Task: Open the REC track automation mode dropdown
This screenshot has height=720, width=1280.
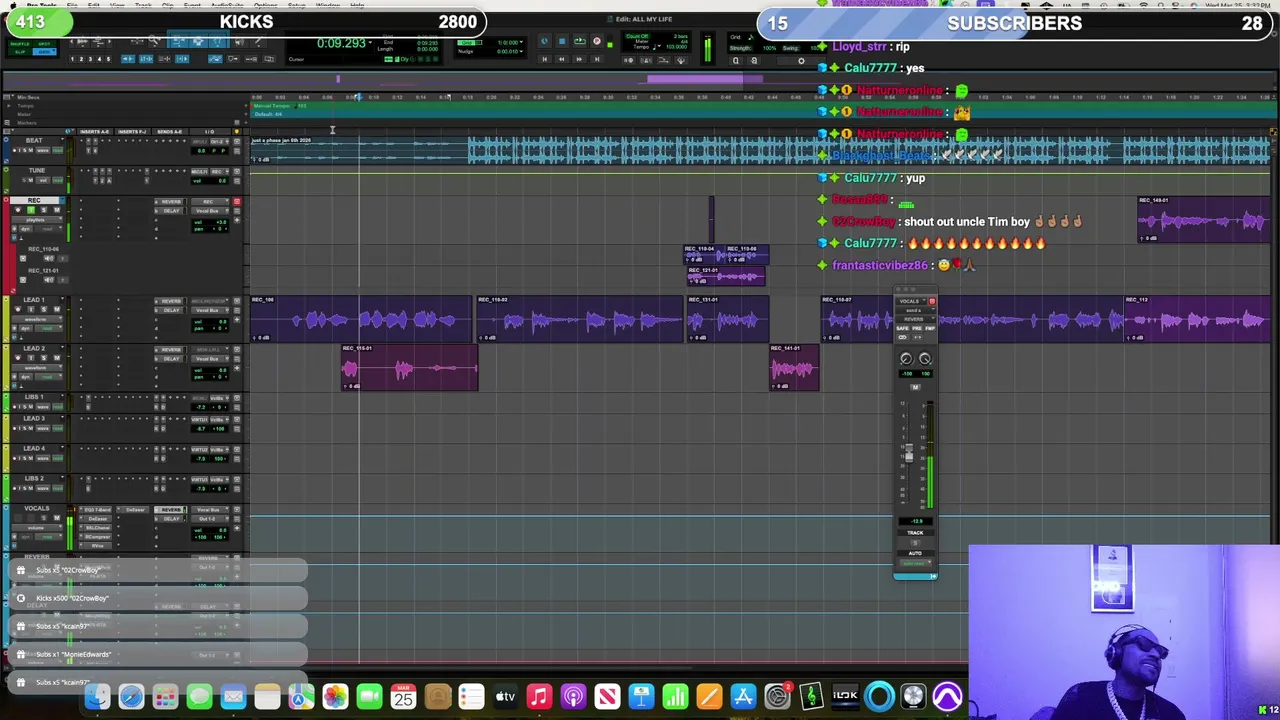Action: click(48, 229)
